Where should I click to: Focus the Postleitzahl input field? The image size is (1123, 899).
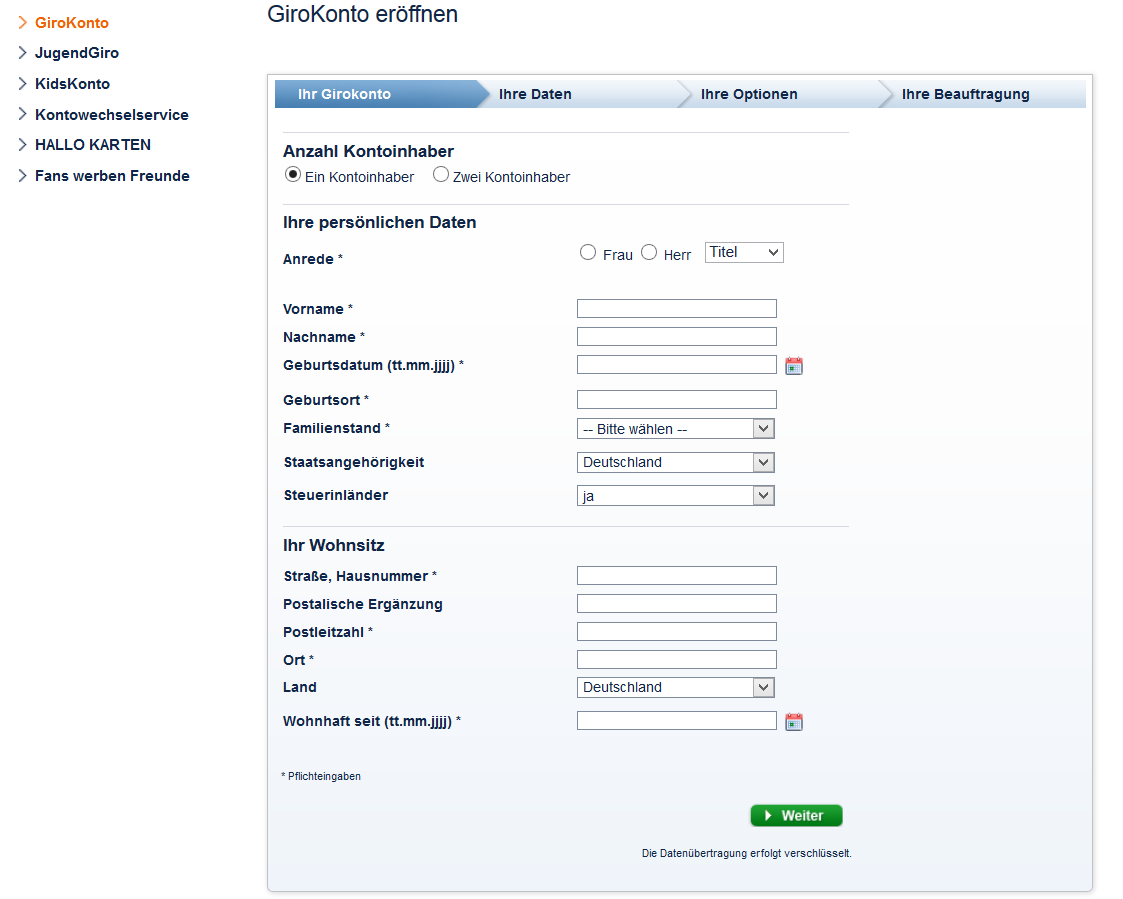pos(677,632)
